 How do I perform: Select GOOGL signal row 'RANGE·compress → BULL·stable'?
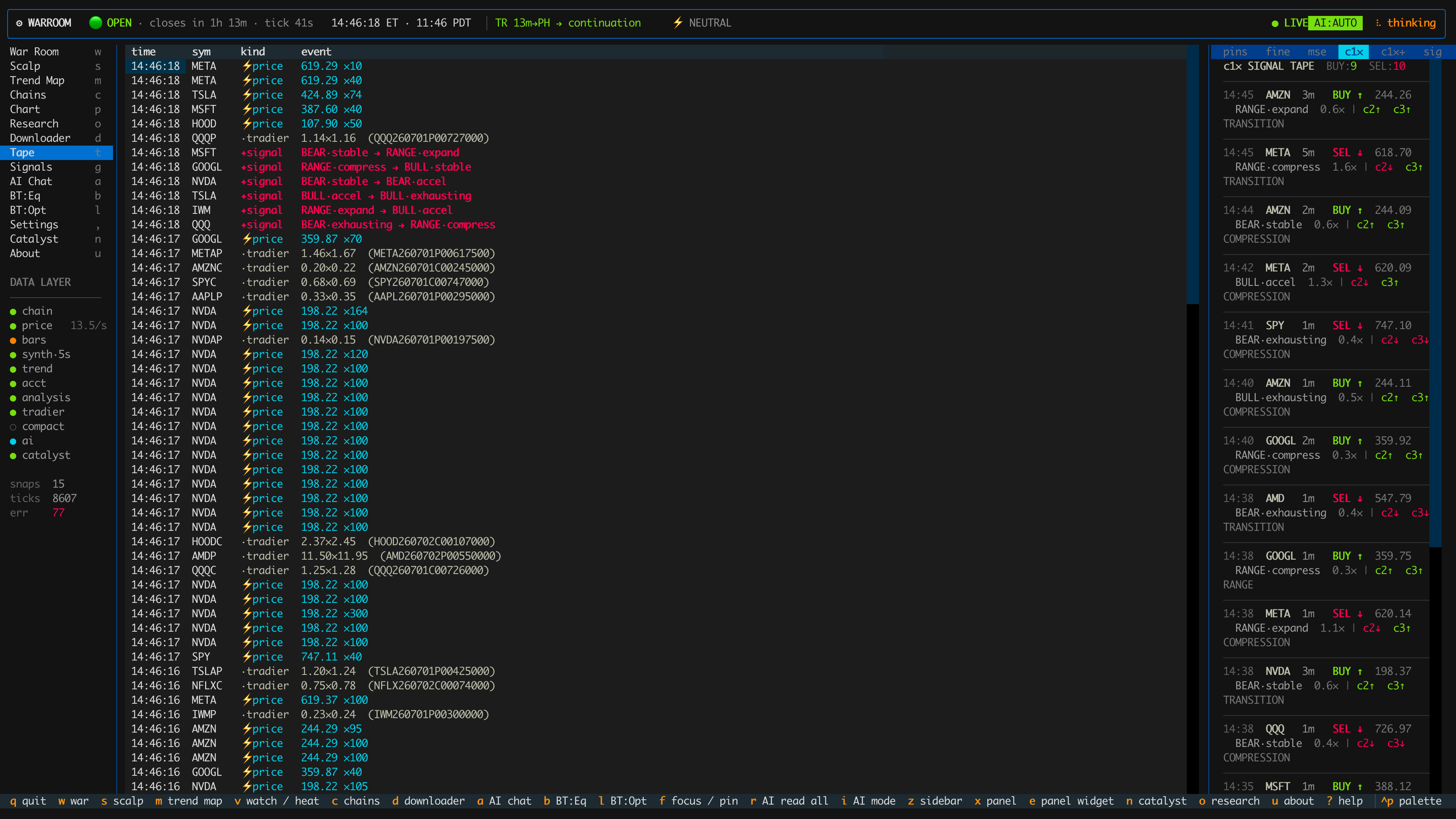[x=656, y=167]
